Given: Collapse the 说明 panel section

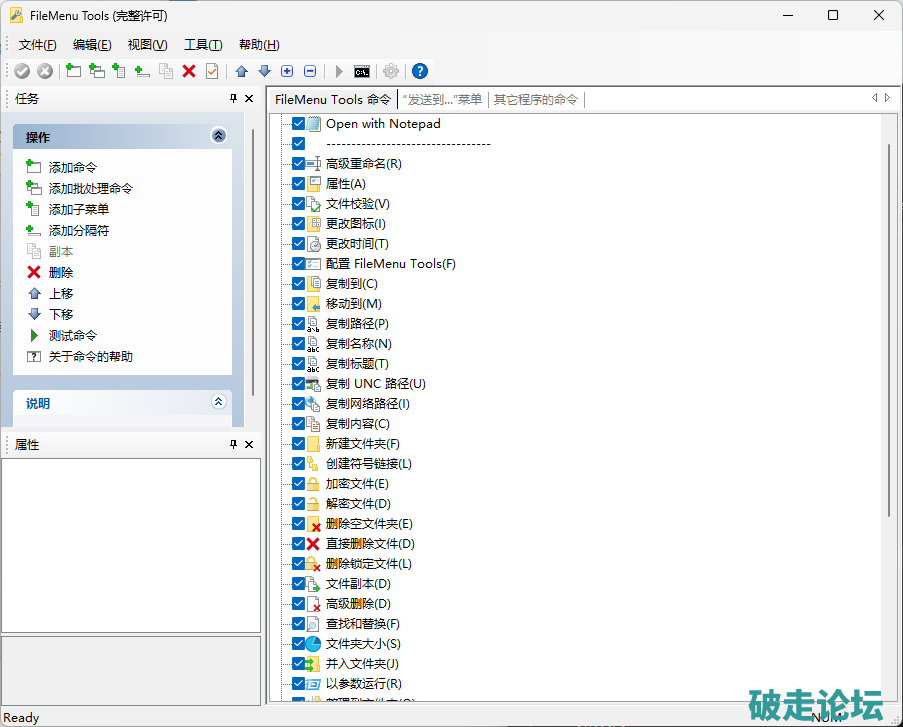Looking at the screenshot, I should click(x=219, y=402).
